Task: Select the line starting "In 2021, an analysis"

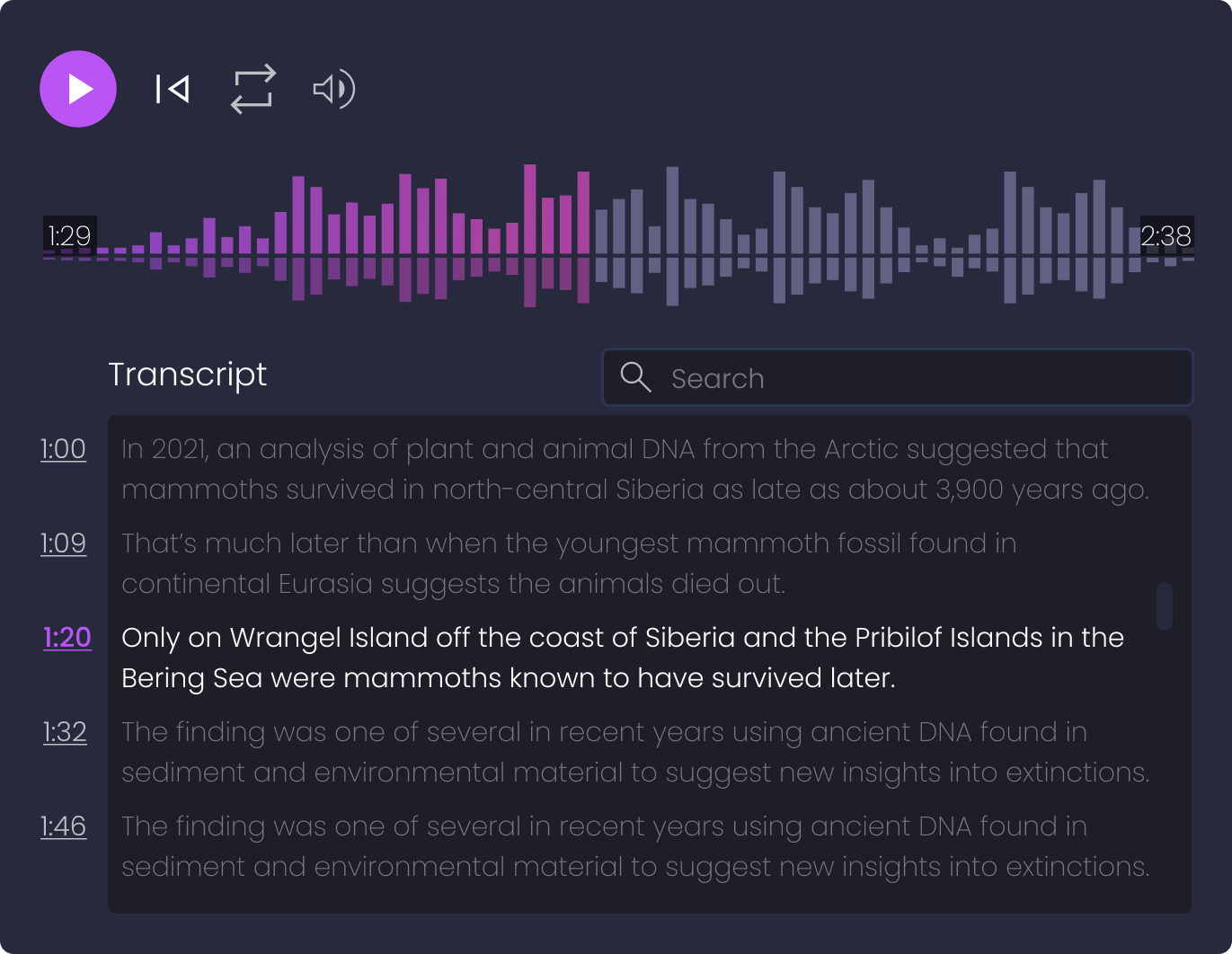Action: pyautogui.click(x=629, y=469)
